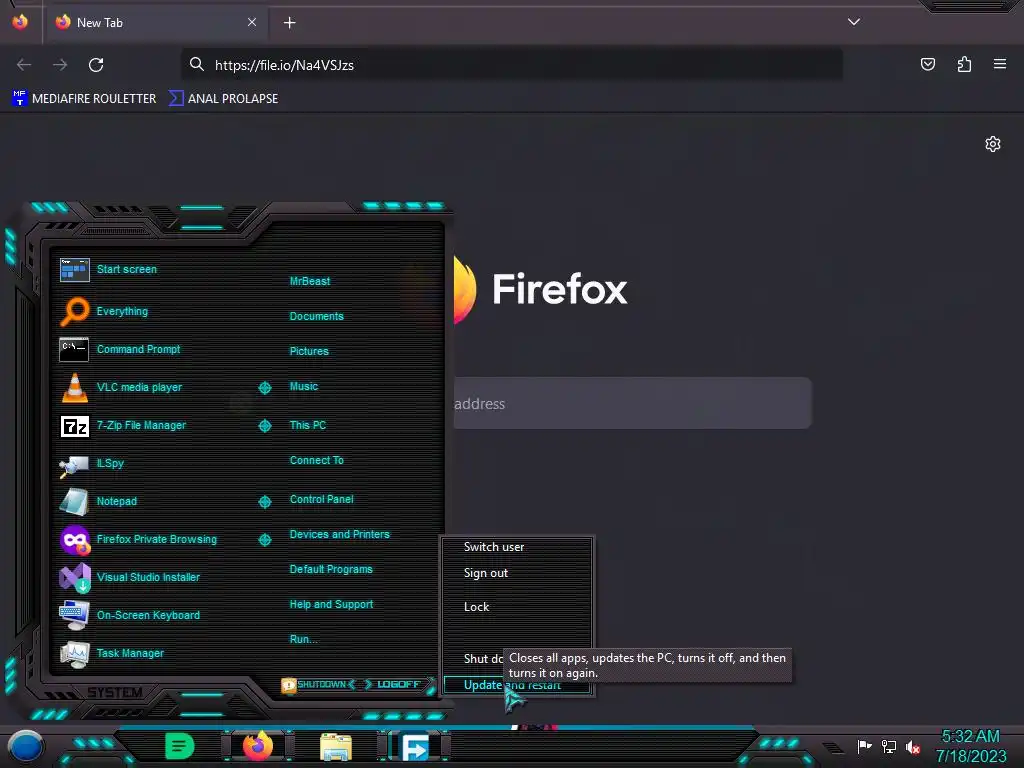
Task: Select Switch user in power menu
Action: [x=494, y=547]
